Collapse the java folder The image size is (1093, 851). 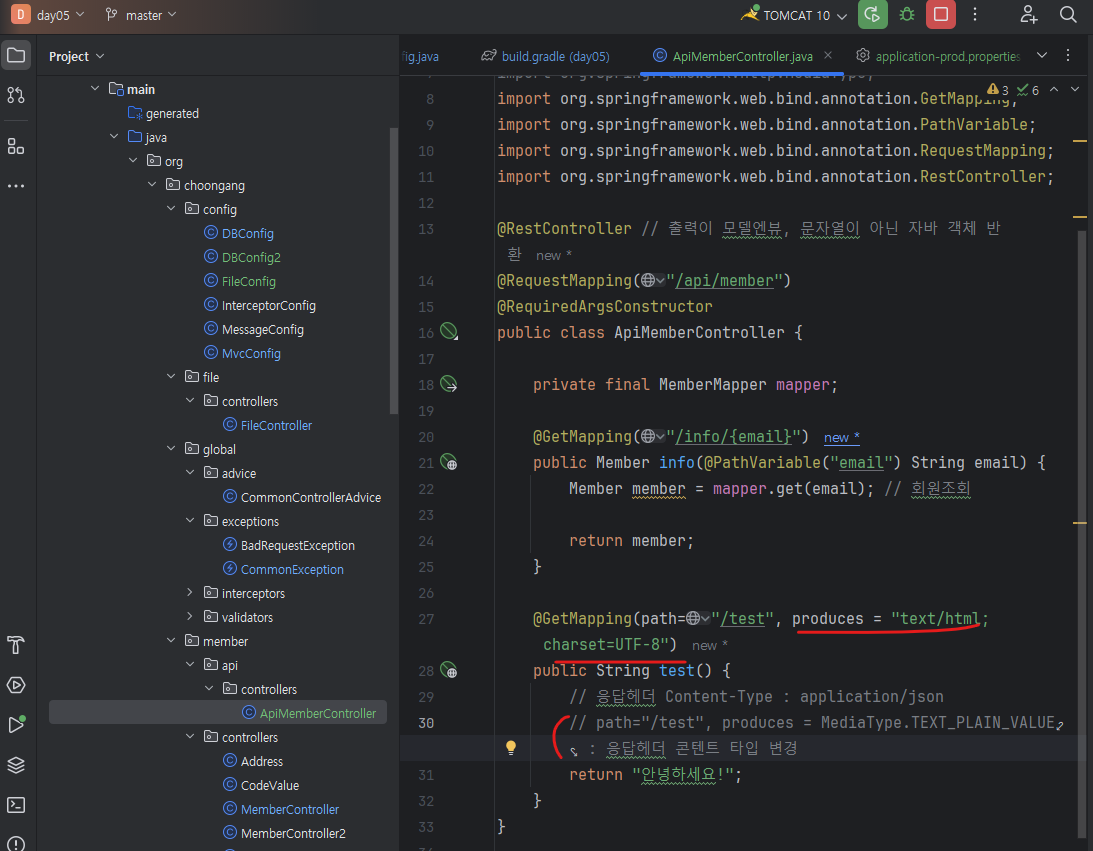[x=114, y=137]
